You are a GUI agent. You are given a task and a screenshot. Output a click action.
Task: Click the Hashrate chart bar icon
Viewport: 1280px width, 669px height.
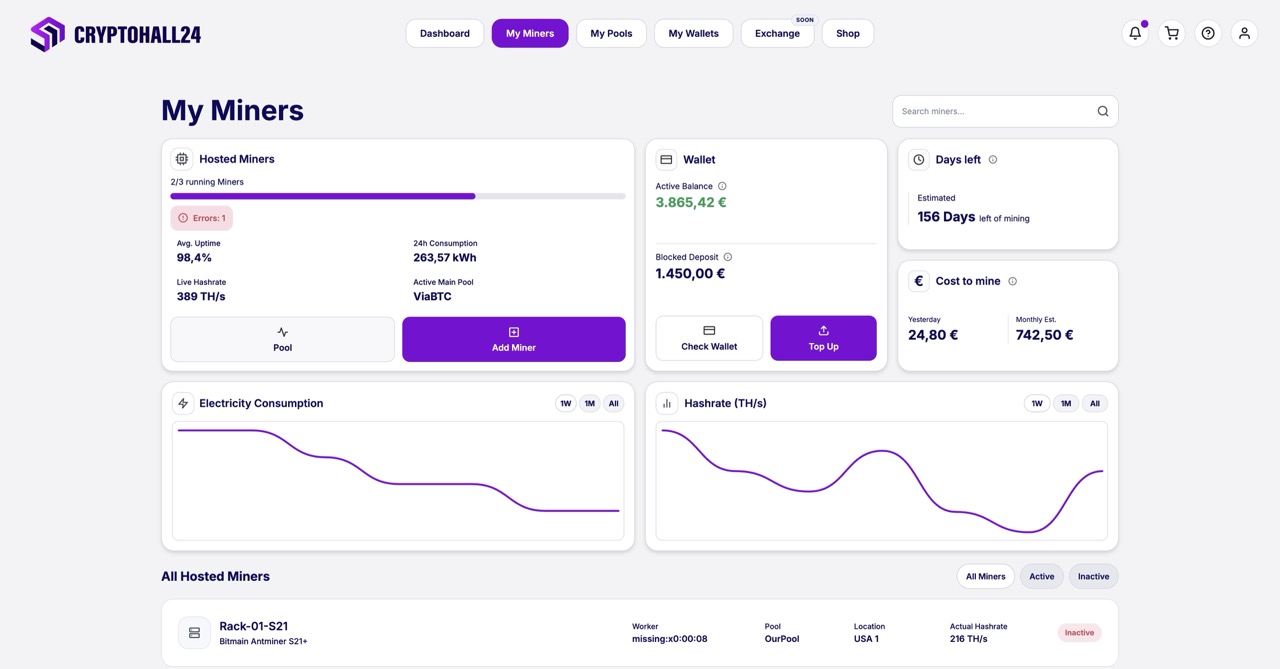(x=667, y=403)
